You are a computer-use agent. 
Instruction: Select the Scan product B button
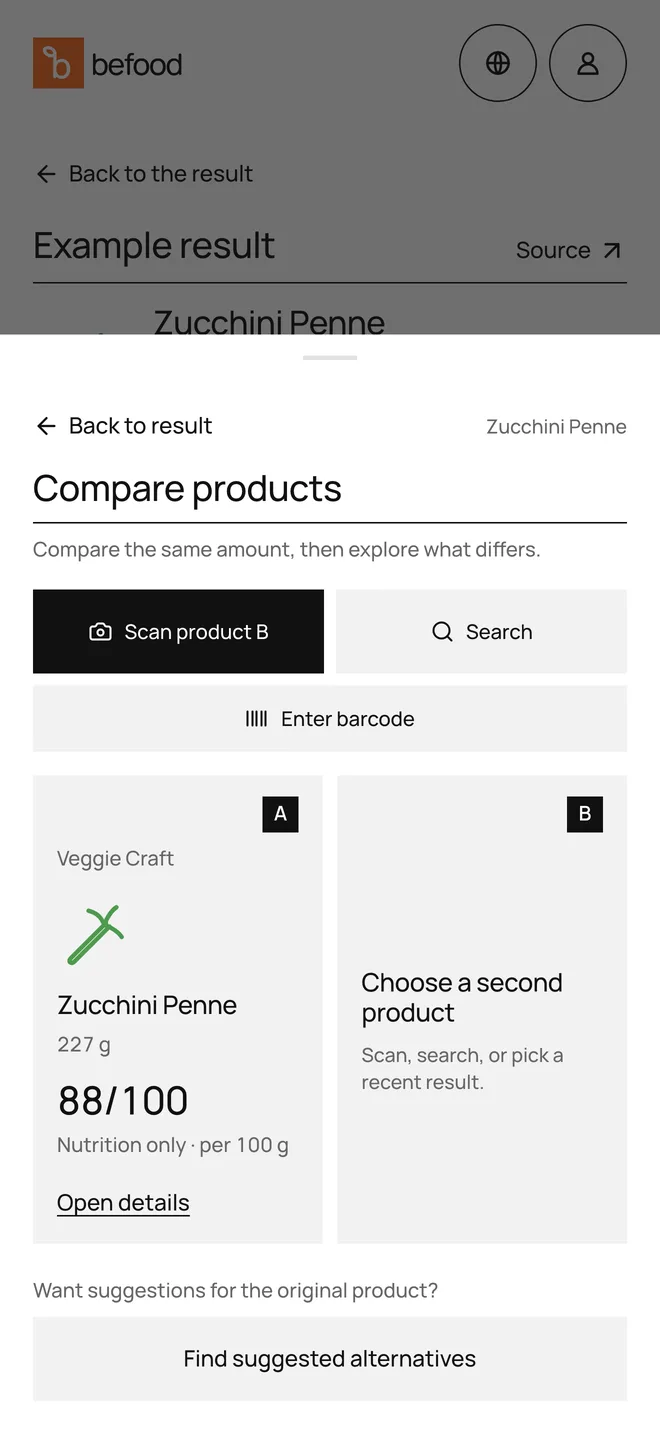tap(178, 631)
